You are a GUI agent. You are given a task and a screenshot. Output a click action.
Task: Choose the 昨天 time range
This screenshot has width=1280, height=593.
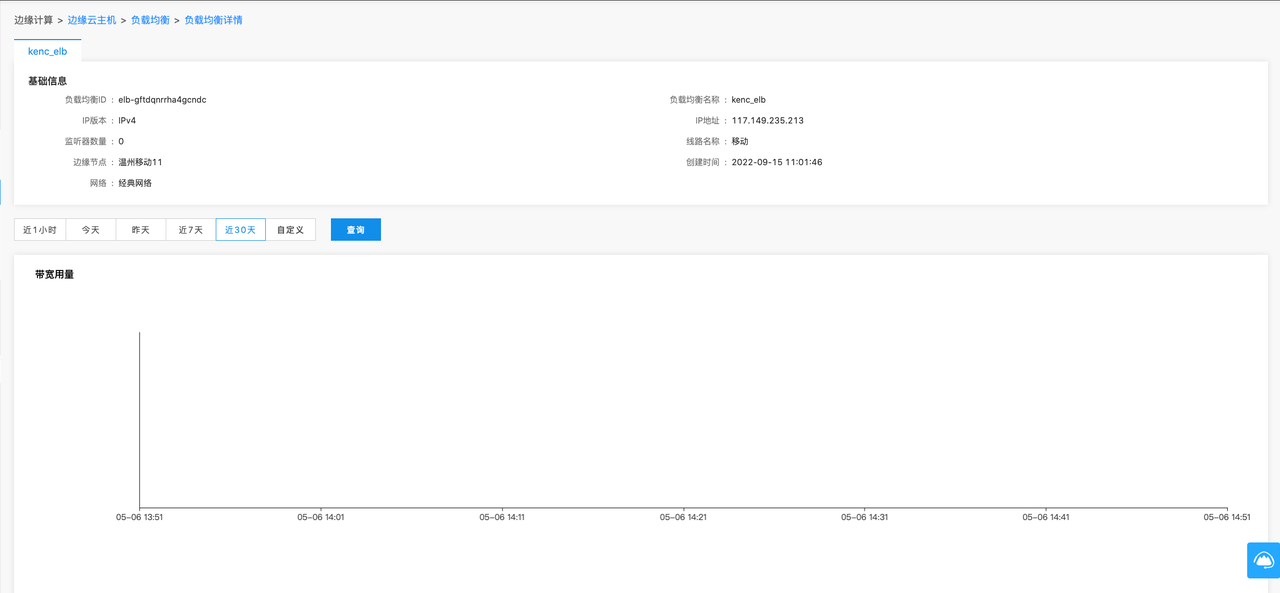pyautogui.click(x=141, y=230)
